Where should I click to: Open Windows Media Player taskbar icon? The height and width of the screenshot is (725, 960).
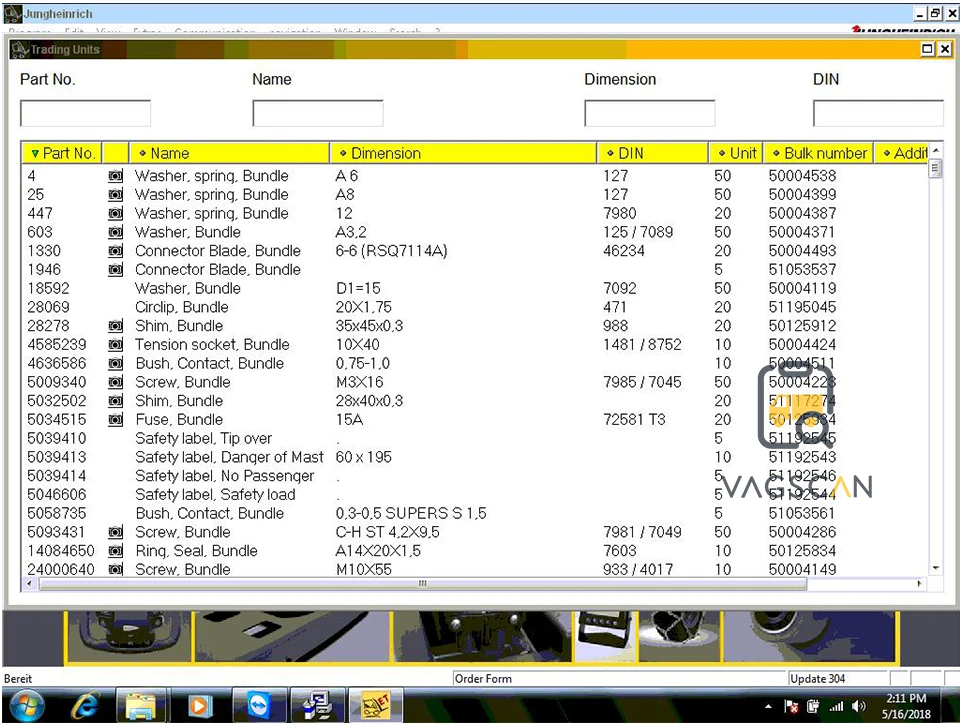click(198, 706)
